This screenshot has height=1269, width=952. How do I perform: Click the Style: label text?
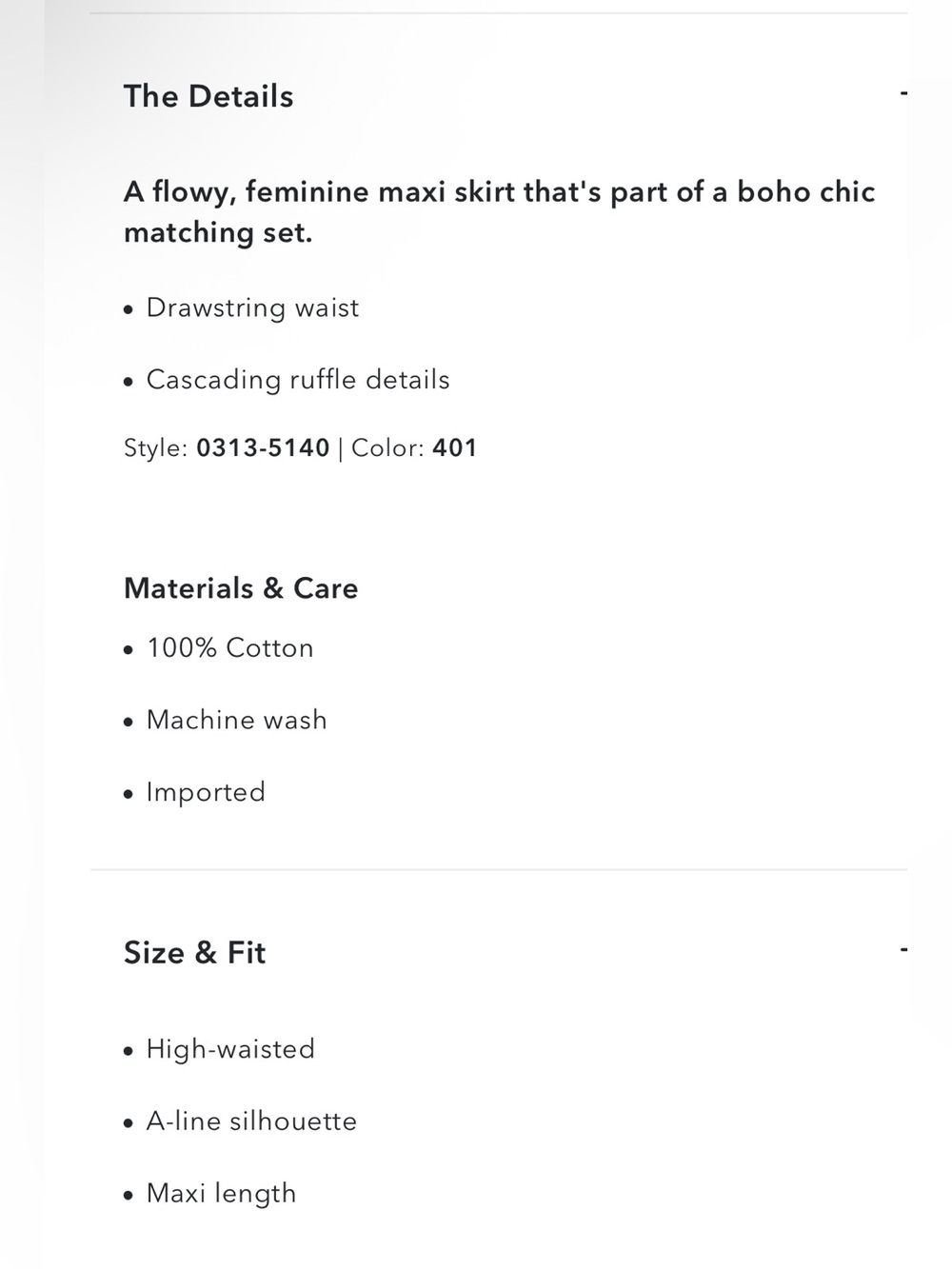click(x=156, y=447)
